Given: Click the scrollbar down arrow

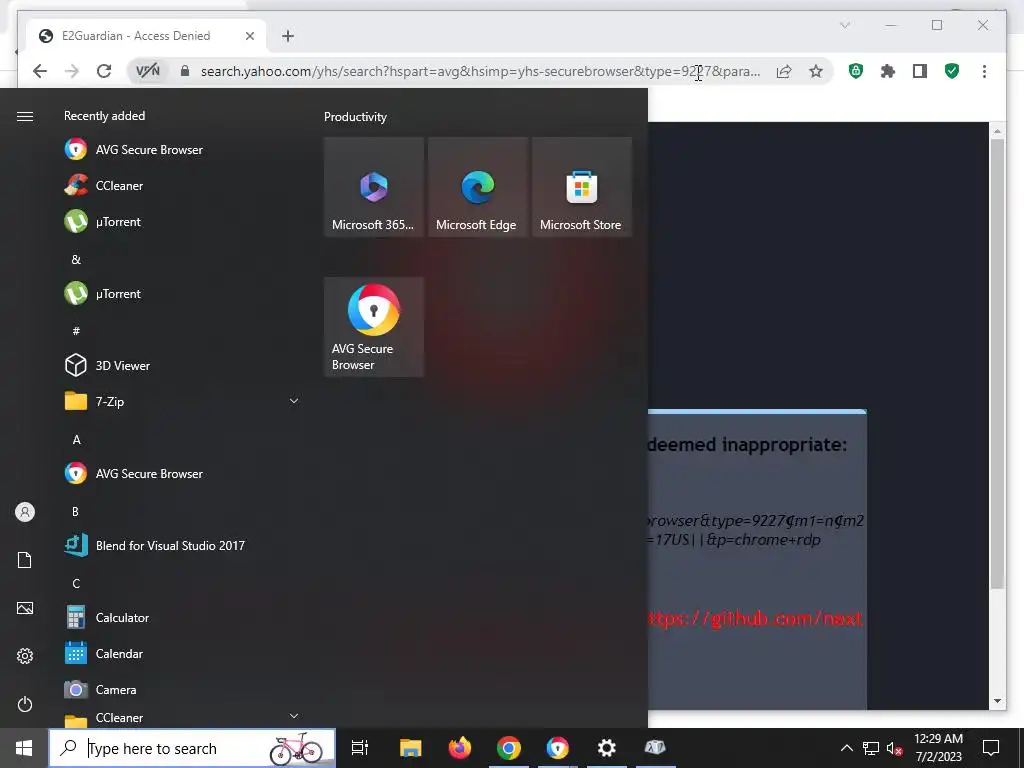Looking at the screenshot, I should tap(997, 701).
